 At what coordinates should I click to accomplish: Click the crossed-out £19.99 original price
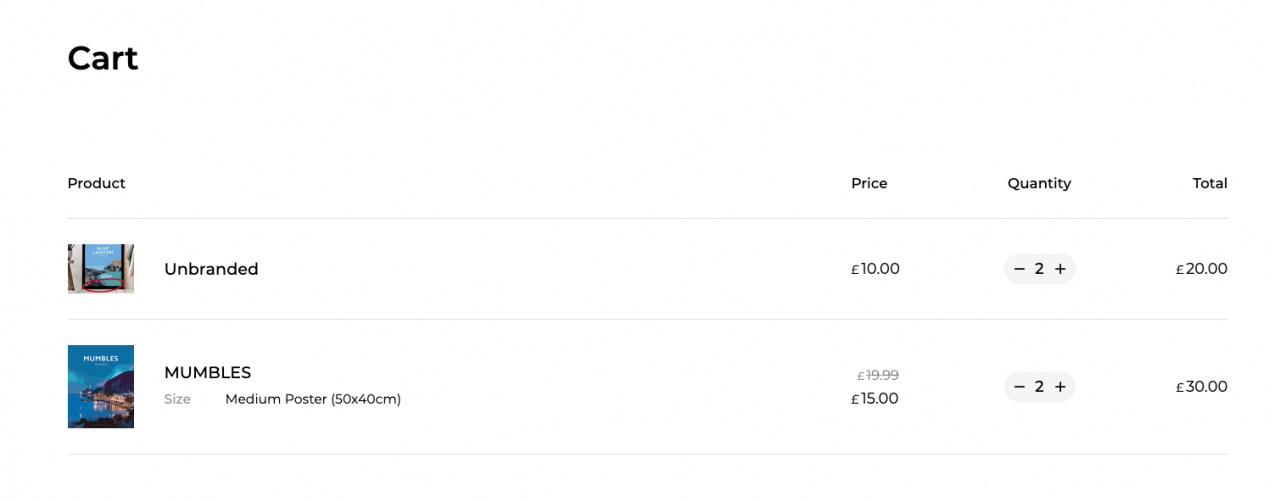tap(878, 375)
